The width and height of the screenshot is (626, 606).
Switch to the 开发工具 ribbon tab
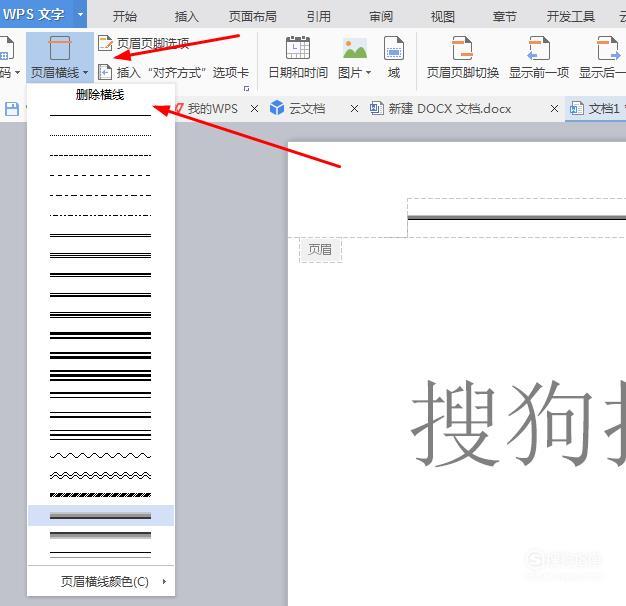(571, 16)
